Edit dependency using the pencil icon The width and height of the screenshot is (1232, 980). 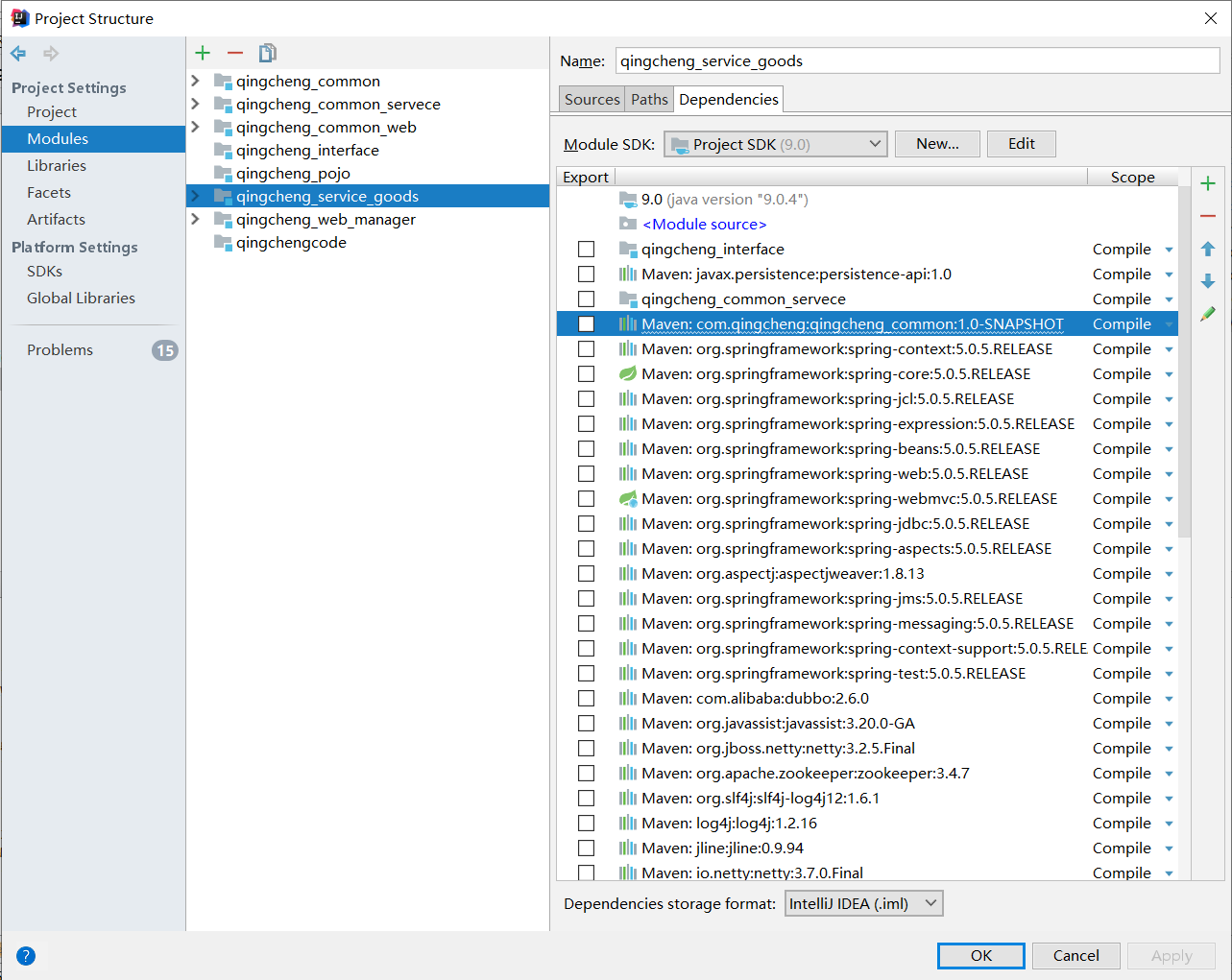[x=1208, y=314]
